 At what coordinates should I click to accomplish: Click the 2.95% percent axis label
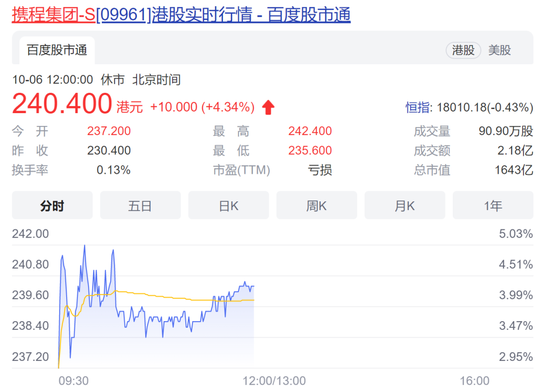[x=516, y=357]
